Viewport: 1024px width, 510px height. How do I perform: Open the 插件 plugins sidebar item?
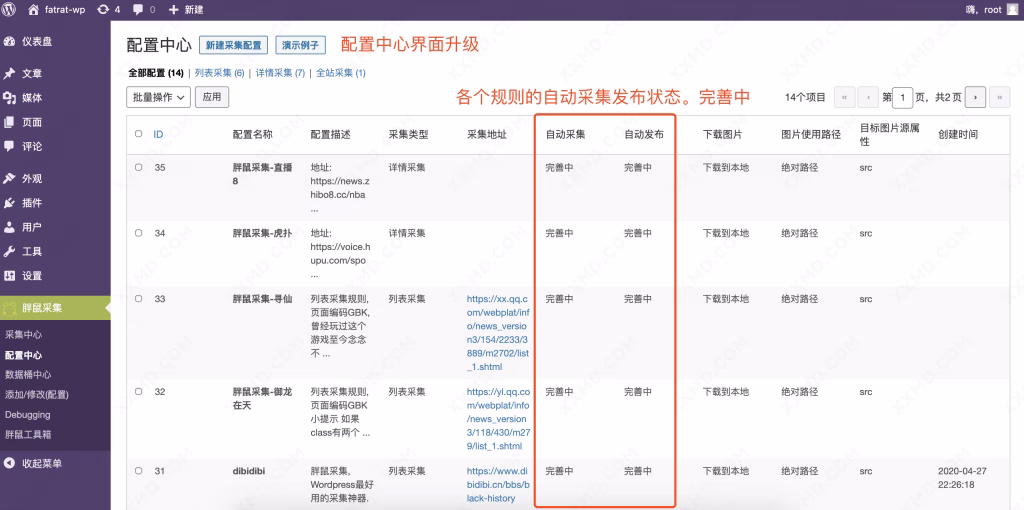[x=31, y=203]
